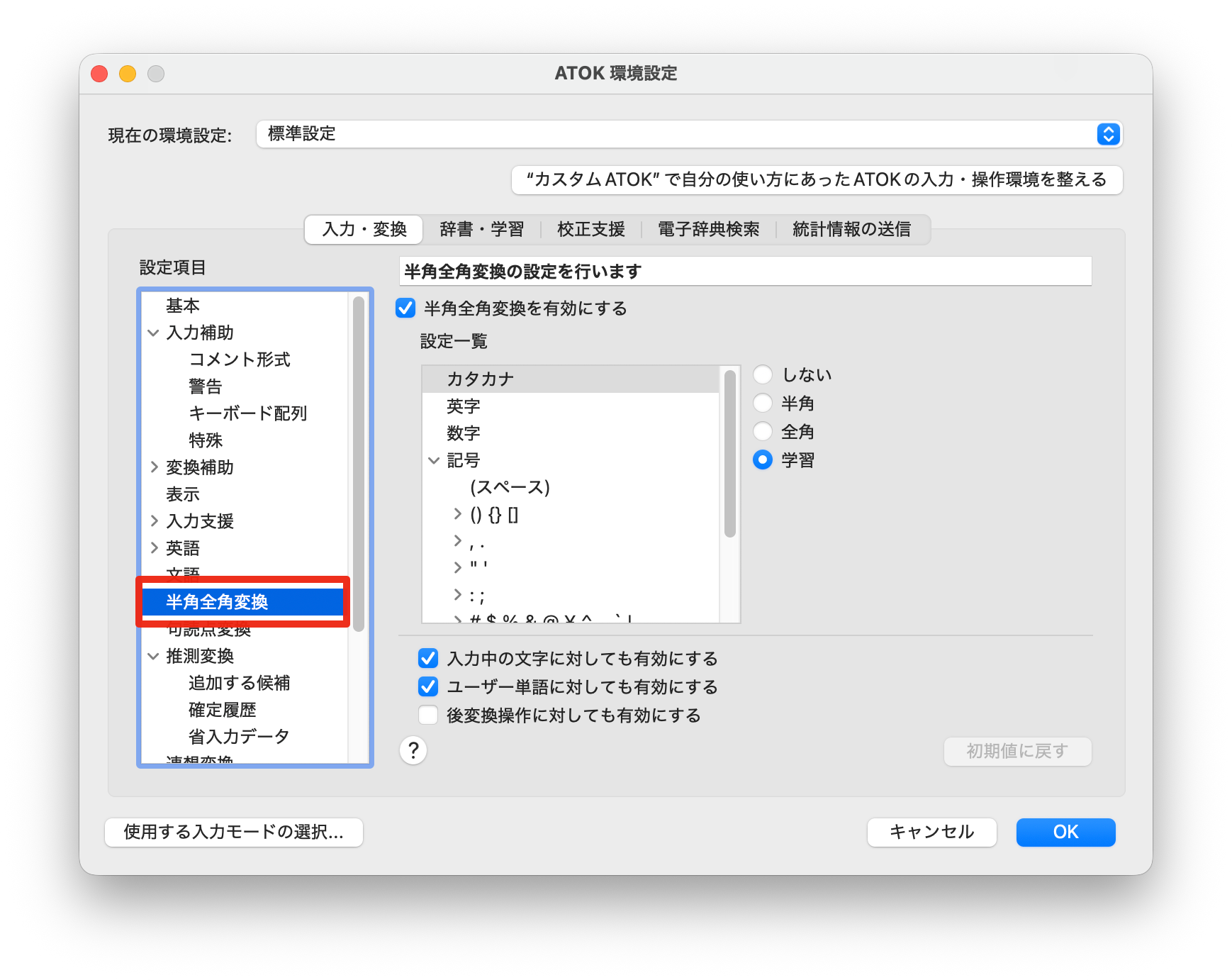Expand the () {} [] brackets group

(x=457, y=514)
